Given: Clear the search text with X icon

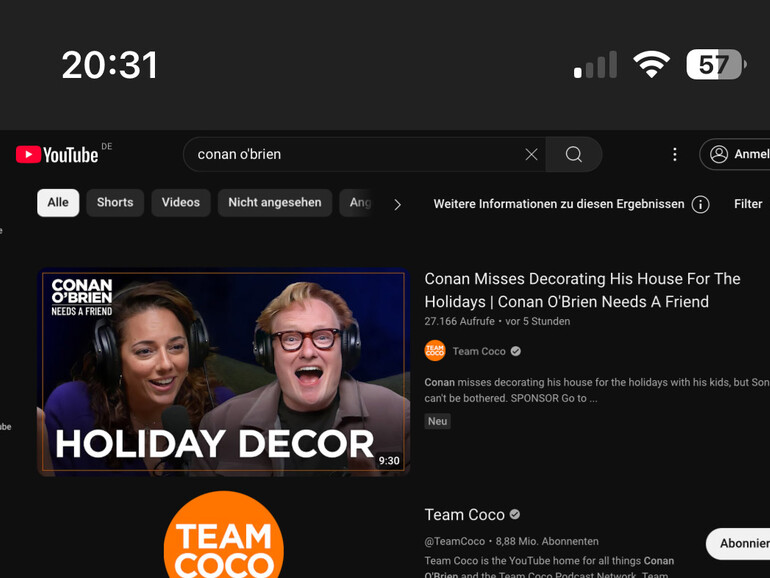Looking at the screenshot, I should (x=531, y=154).
